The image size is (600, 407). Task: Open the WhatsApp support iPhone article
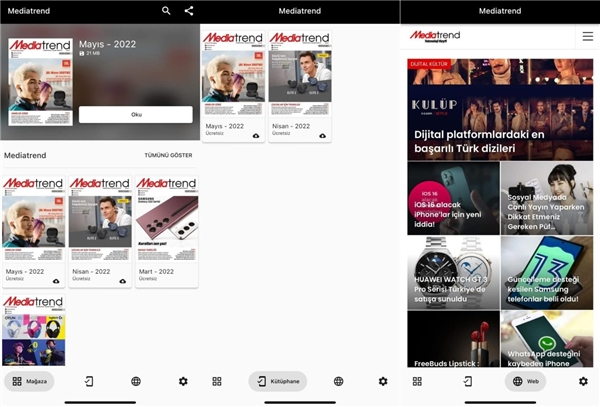click(x=547, y=339)
